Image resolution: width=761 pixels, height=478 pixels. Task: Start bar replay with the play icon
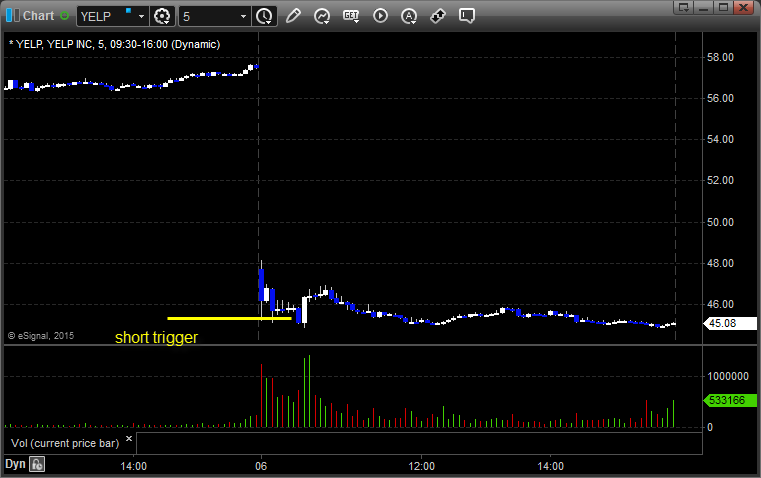(x=380, y=16)
